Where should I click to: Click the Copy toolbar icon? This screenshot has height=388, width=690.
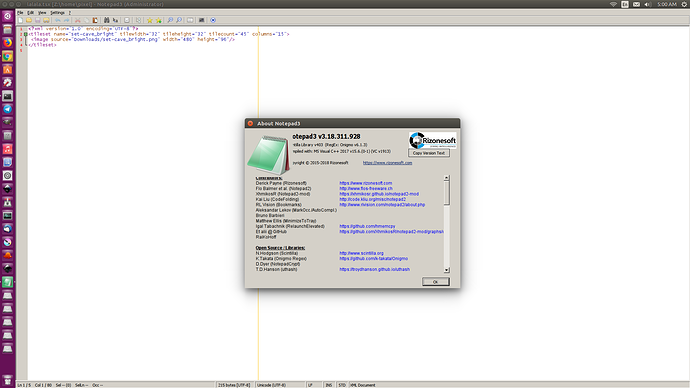point(86,20)
